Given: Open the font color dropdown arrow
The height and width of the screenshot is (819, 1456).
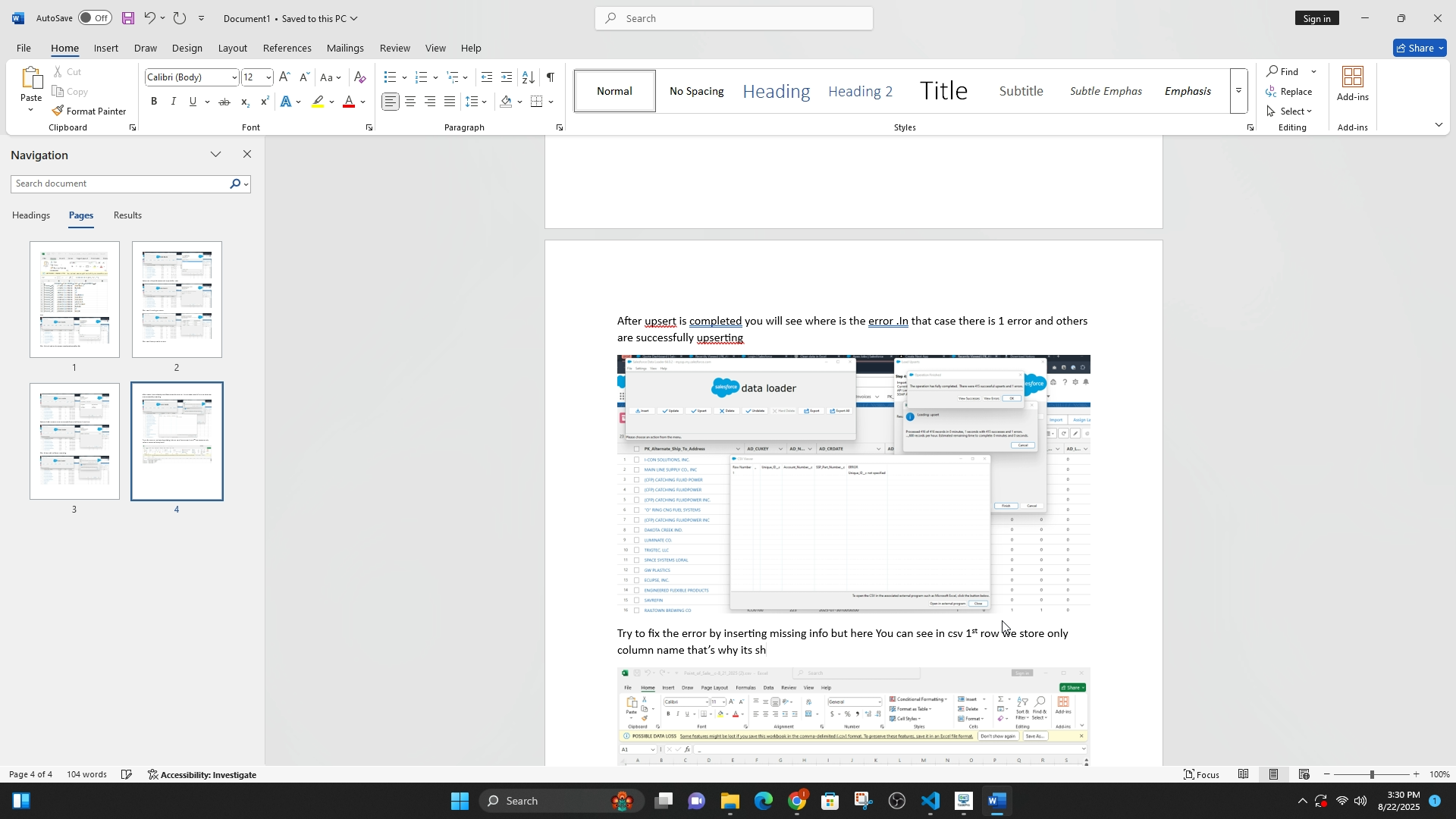Looking at the screenshot, I should click(363, 102).
